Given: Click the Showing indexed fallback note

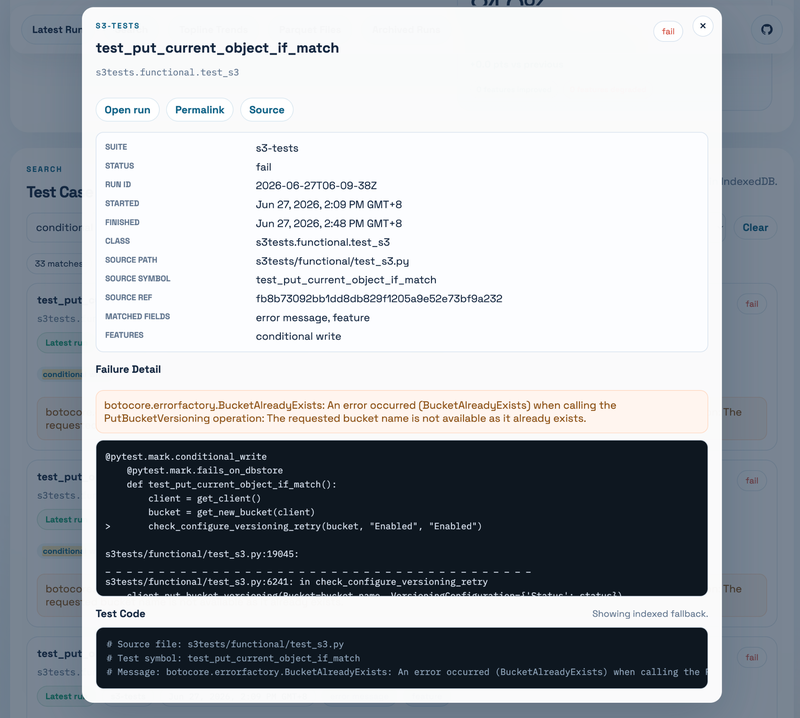Looking at the screenshot, I should pos(650,614).
